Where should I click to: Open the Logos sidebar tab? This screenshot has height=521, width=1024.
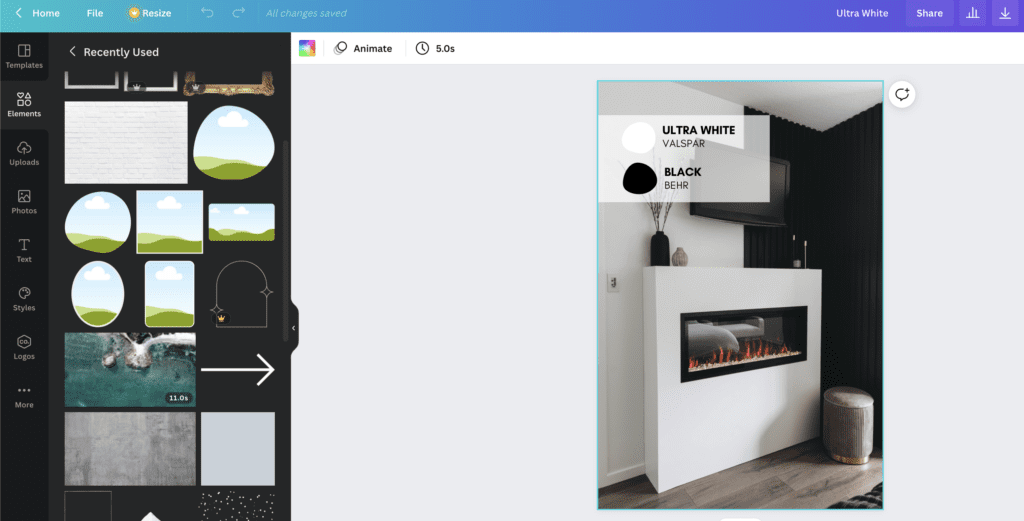tap(24, 347)
